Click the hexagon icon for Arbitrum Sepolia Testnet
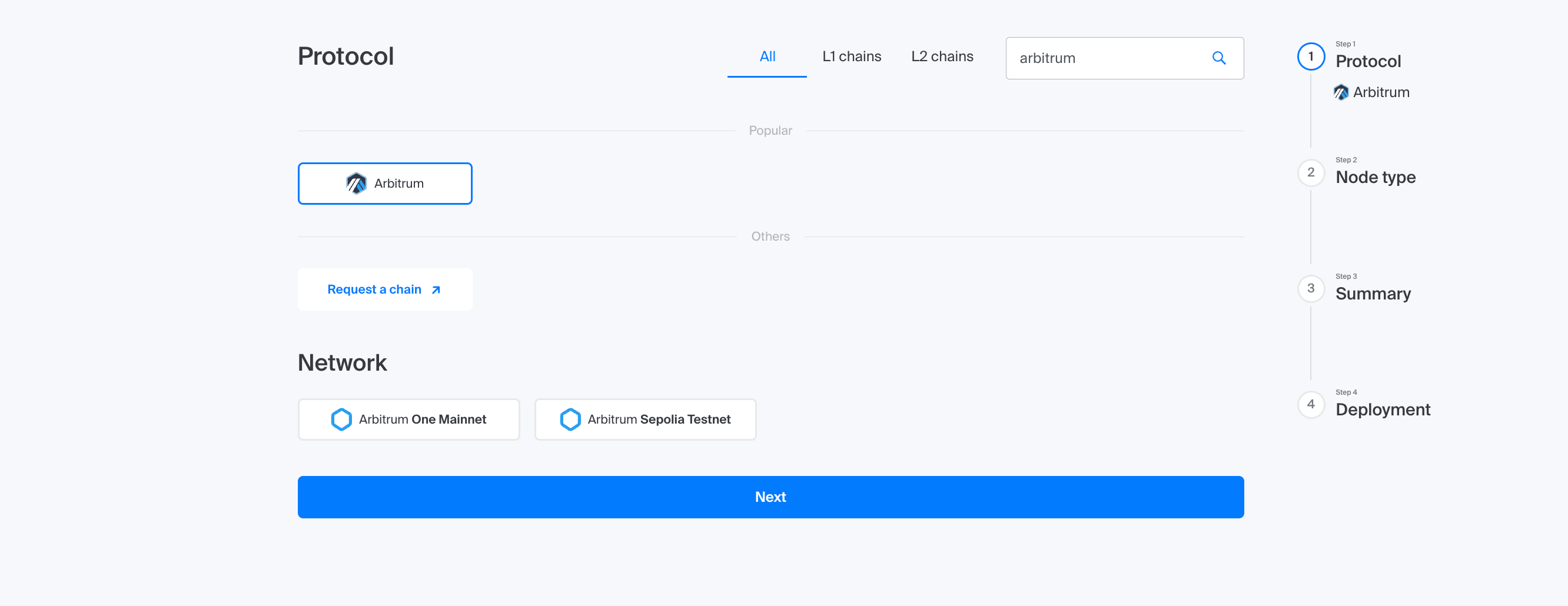 [x=570, y=419]
